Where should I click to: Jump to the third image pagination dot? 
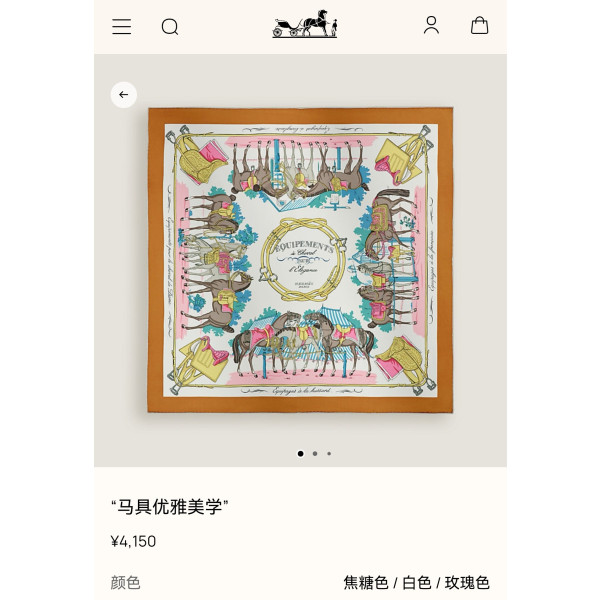329,453
